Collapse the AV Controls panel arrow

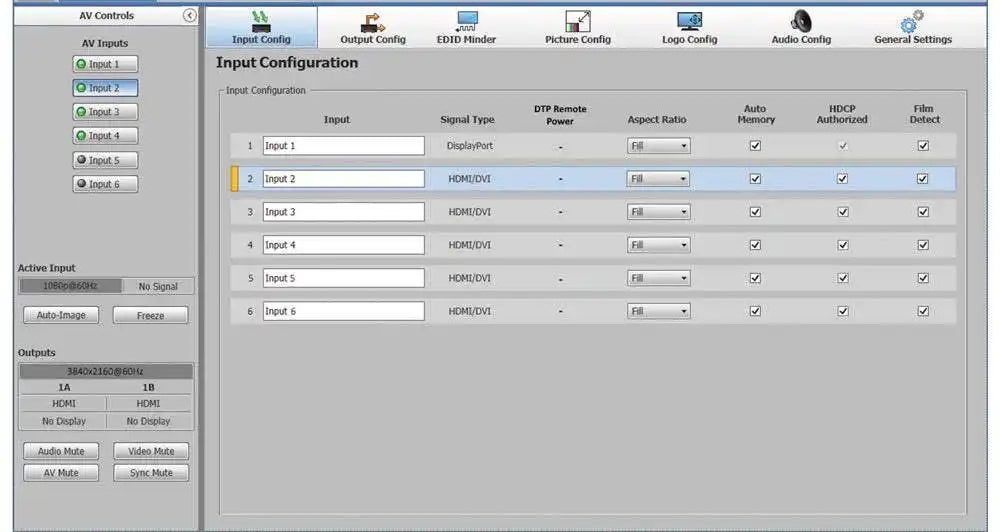point(190,16)
